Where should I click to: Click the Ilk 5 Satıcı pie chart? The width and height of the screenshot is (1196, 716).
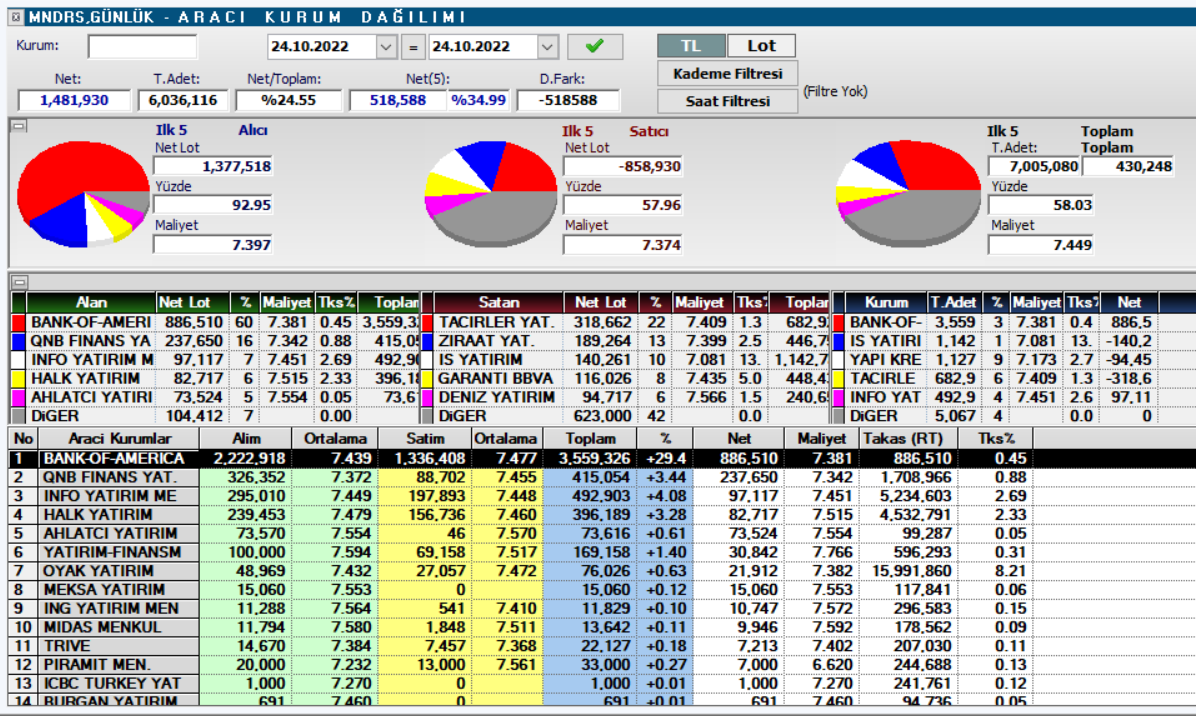491,194
